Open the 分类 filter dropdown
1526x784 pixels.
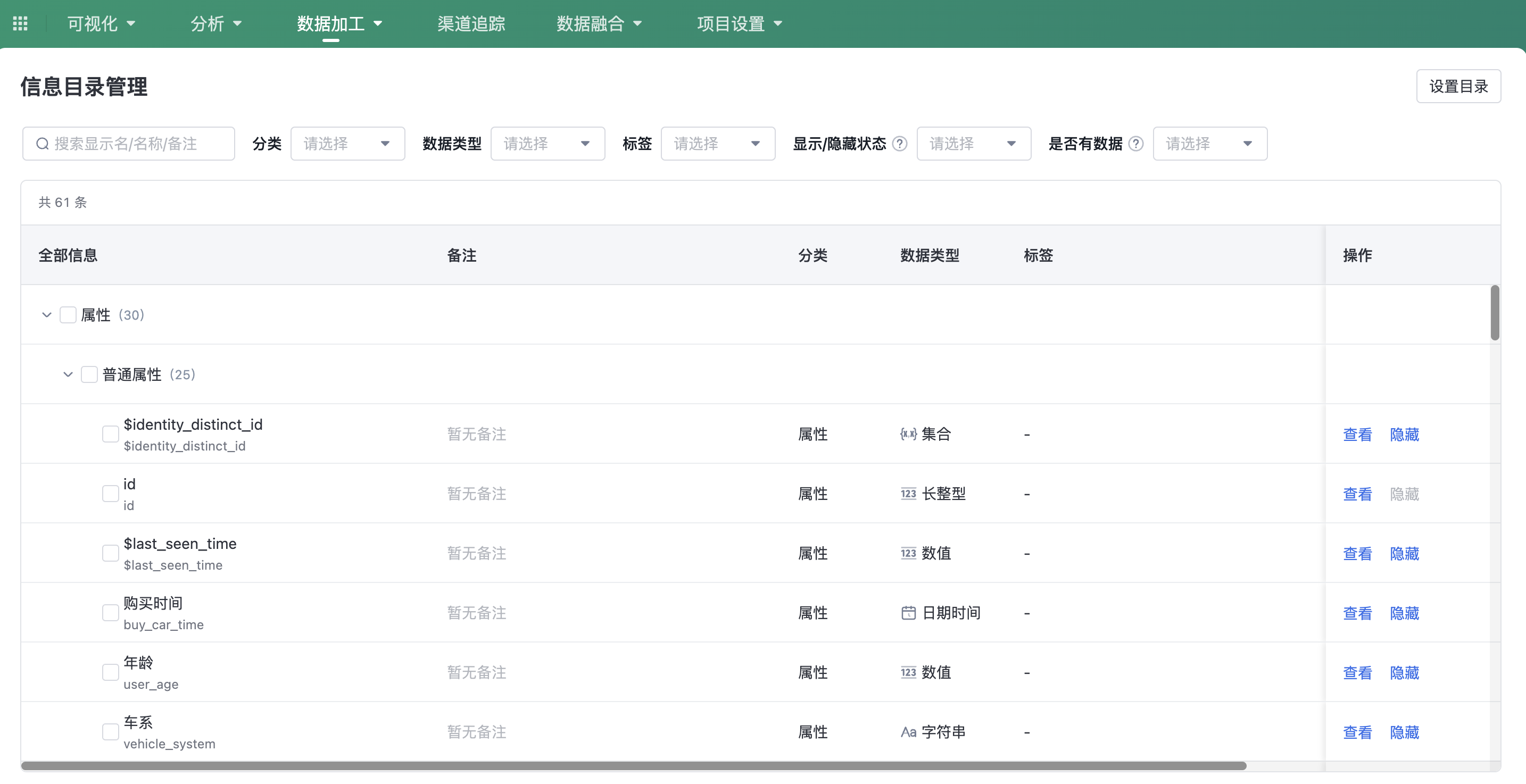[348, 144]
